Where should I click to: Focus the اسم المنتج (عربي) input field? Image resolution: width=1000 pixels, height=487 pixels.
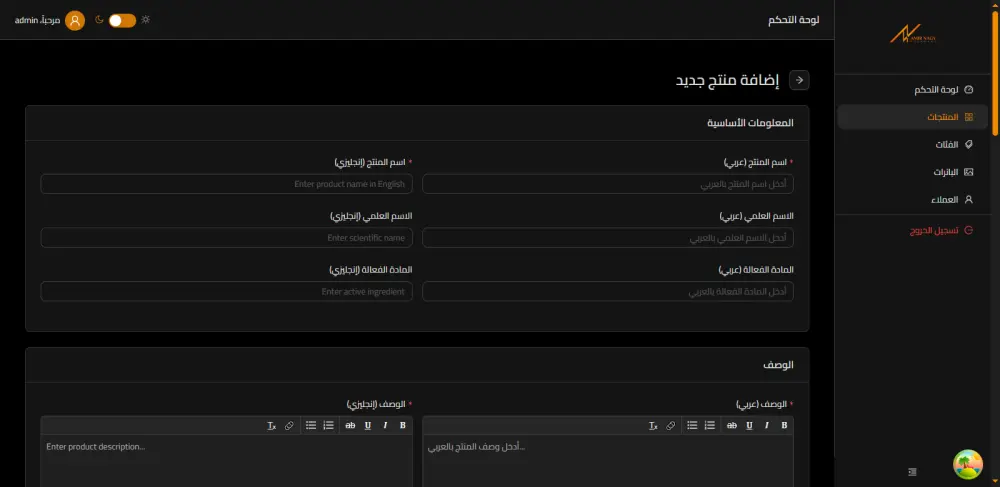608,184
